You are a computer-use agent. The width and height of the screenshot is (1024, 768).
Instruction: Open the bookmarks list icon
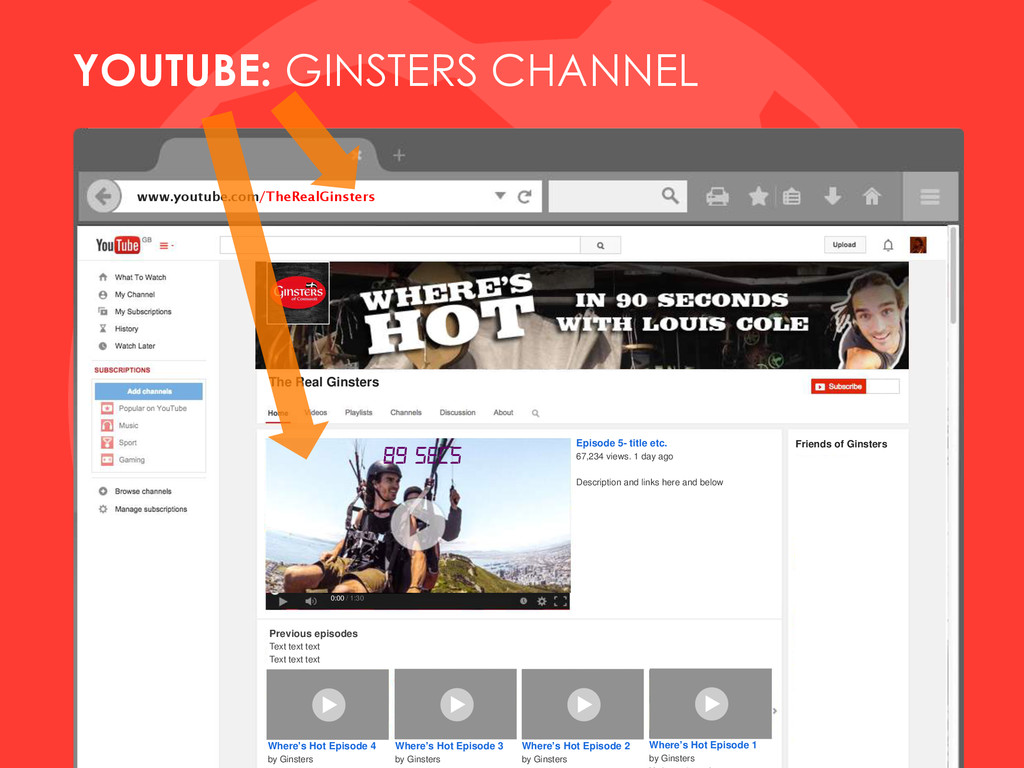click(792, 196)
